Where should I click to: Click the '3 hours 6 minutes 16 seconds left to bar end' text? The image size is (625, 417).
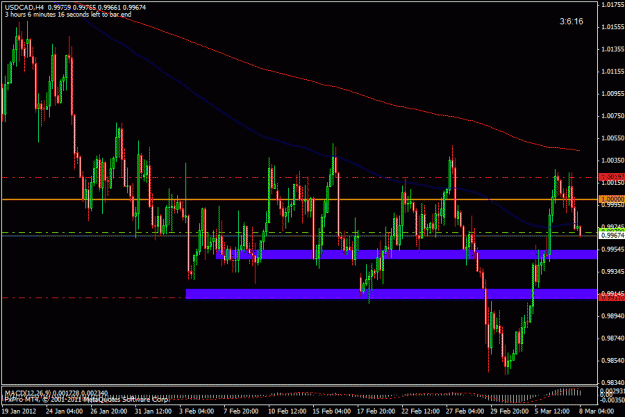pyautogui.click(x=68, y=14)
